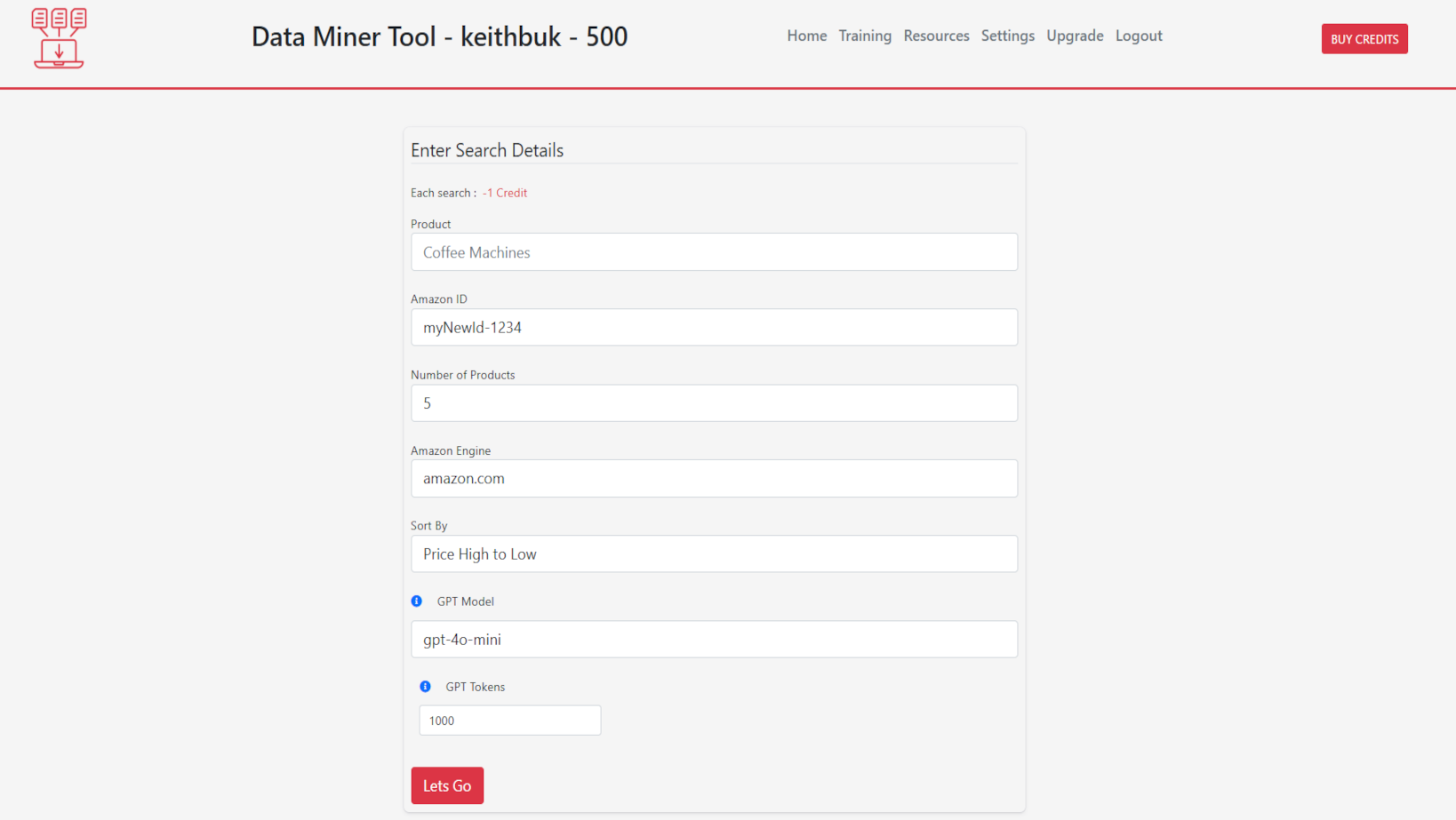Viewport: 1456px width, 820px height.
Task: Open the Training page
Action: (x=864, y=36)
